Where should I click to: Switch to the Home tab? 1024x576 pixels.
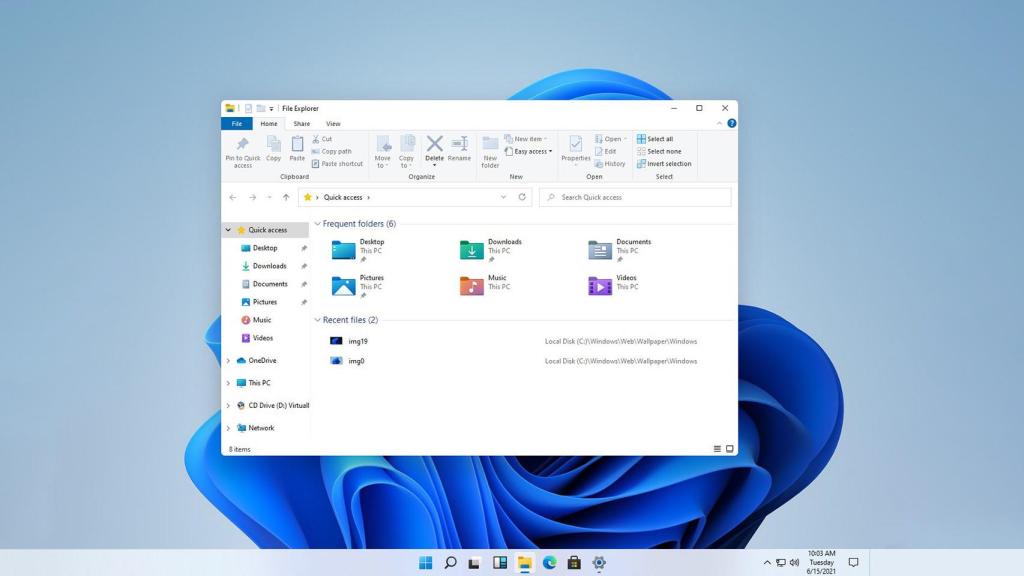[x=268, y=123]
